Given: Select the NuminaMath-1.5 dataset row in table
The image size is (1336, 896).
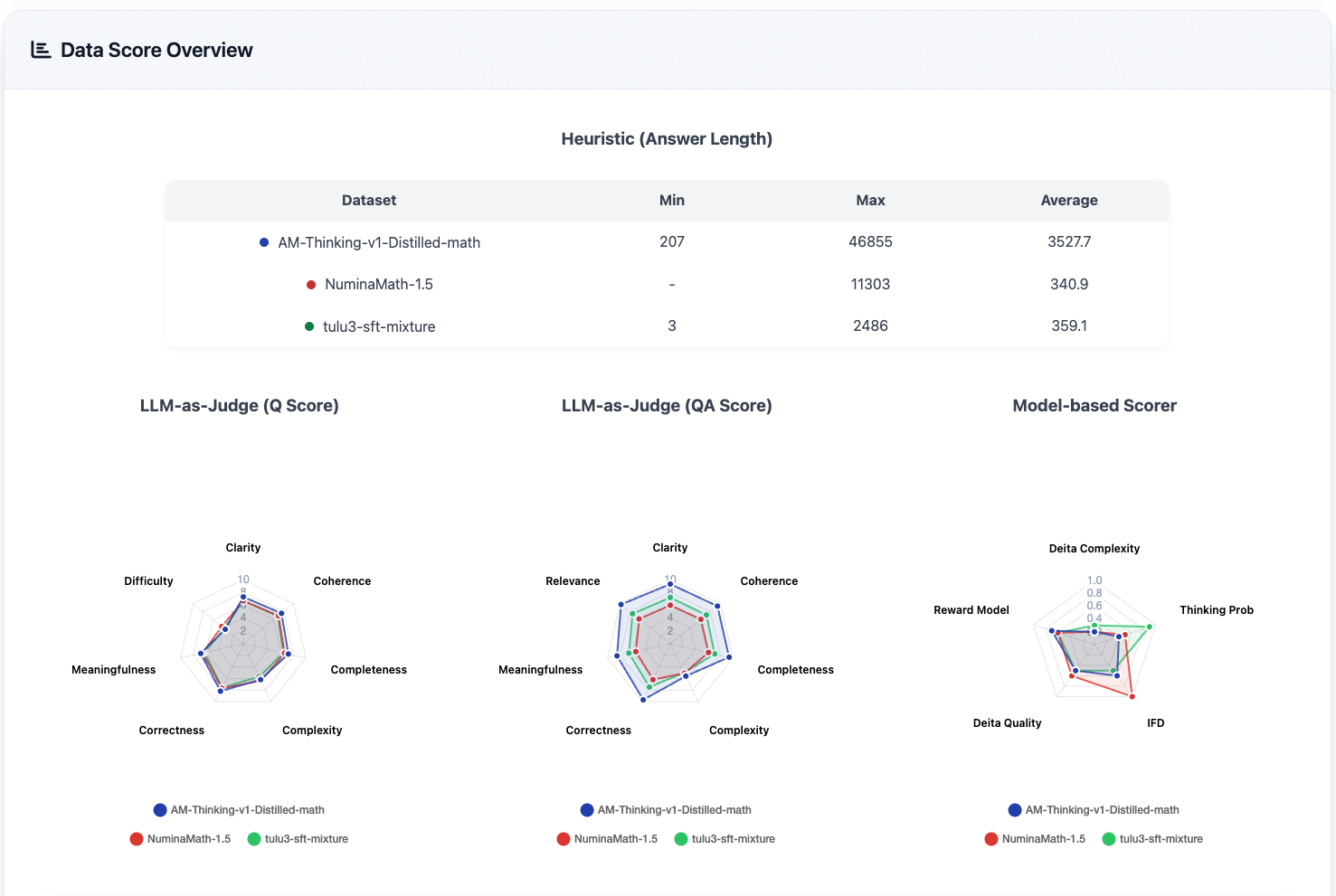Looking at the screenshot, I should (x=378, y=284).
